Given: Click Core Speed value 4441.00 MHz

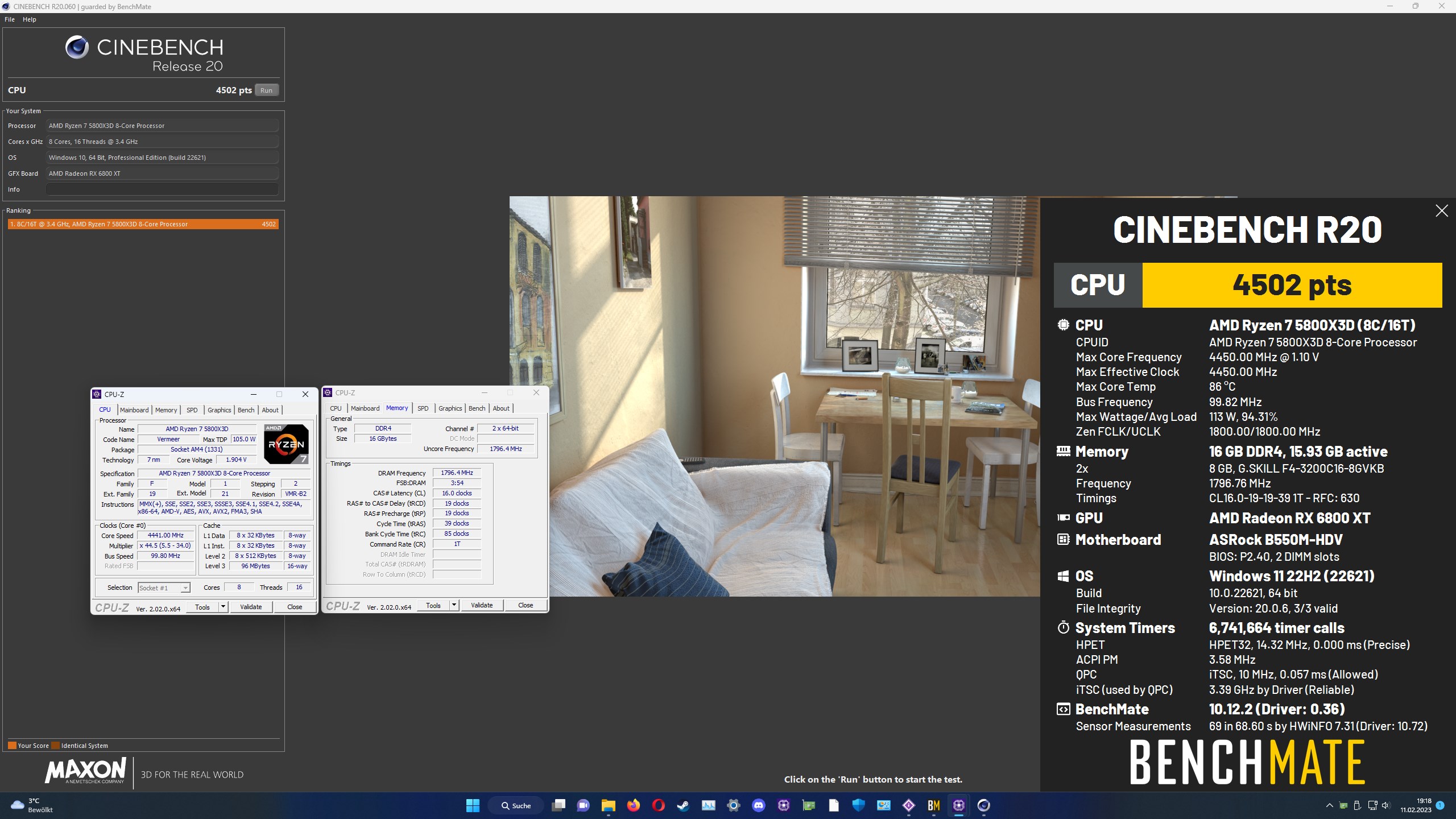Looking at the screenshot, I should 166,535.
